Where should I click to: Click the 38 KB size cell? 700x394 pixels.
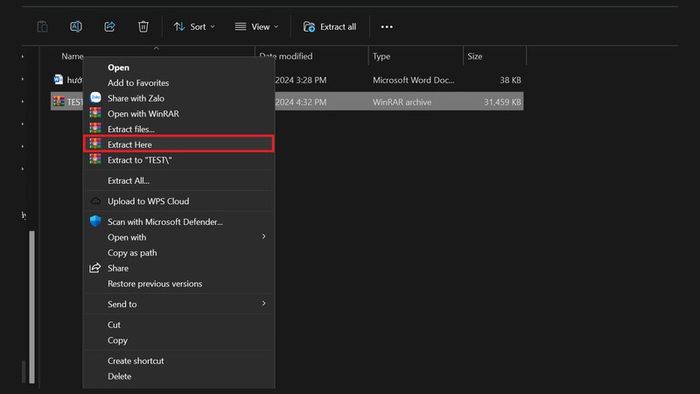click(x=510, y=80)
